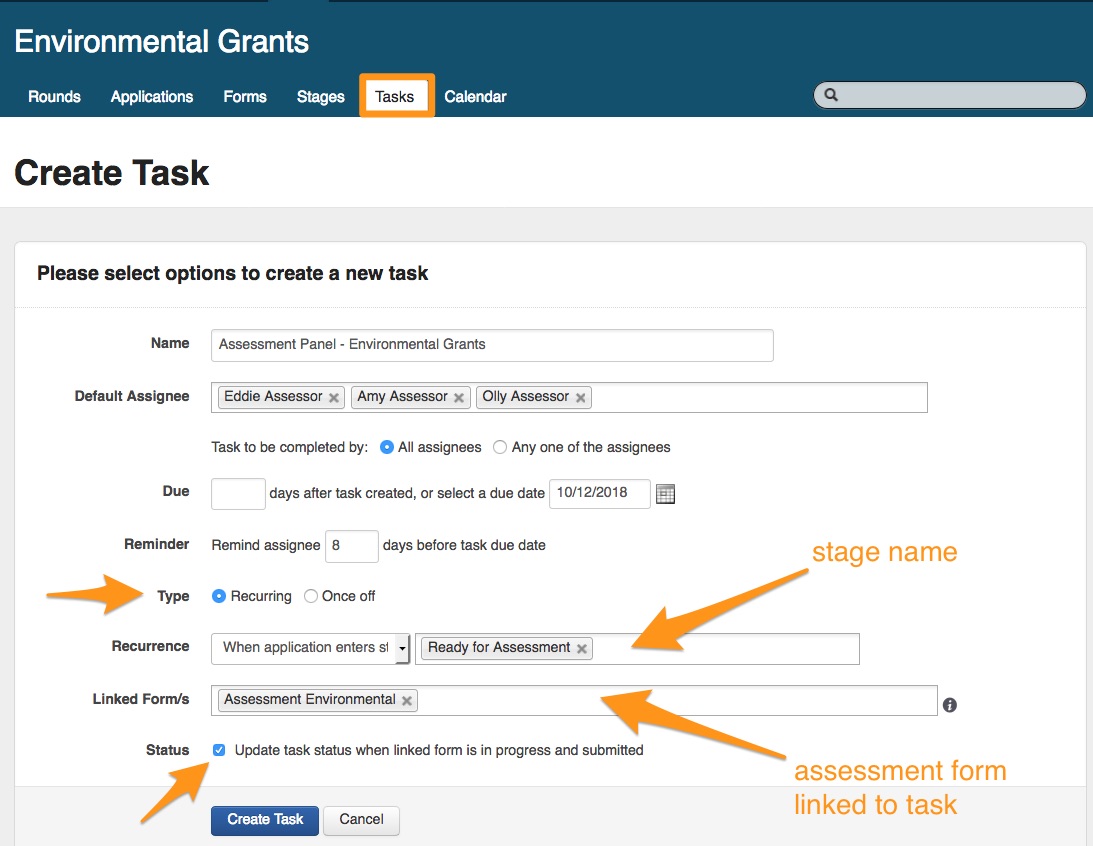Image resolution: width=1093 pixels, height=846 pixels.
Task: Open the due date calendar picker icon
Action: [665, 494]
